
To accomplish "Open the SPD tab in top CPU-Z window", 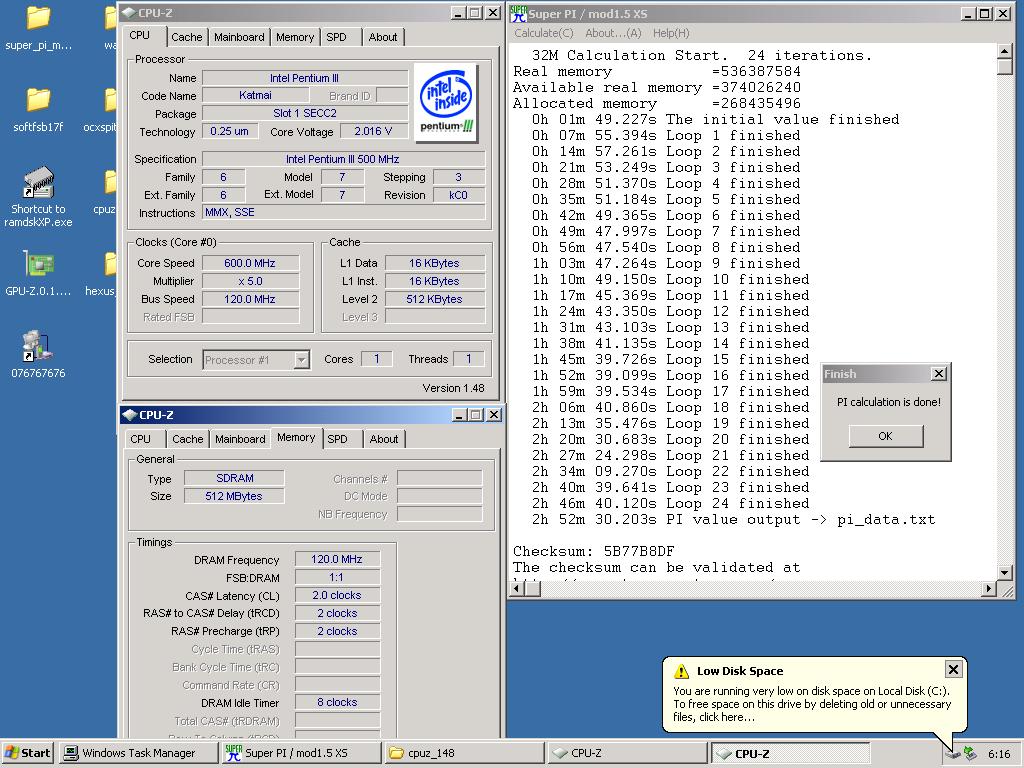I will pos(336,37).
